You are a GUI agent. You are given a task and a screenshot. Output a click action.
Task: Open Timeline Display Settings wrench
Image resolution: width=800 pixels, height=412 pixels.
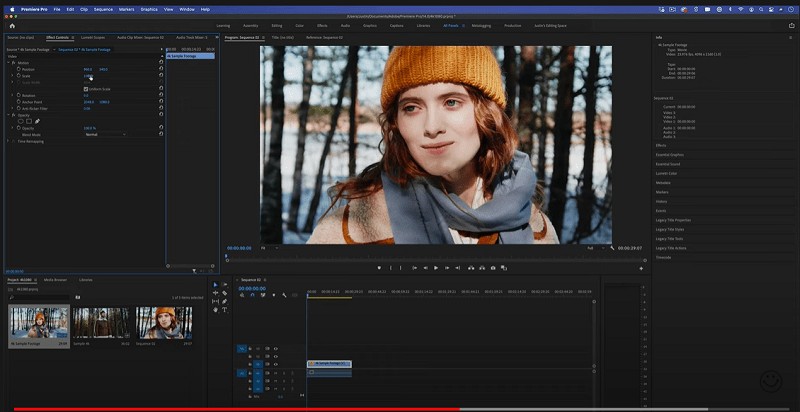[x=284, y=295]
